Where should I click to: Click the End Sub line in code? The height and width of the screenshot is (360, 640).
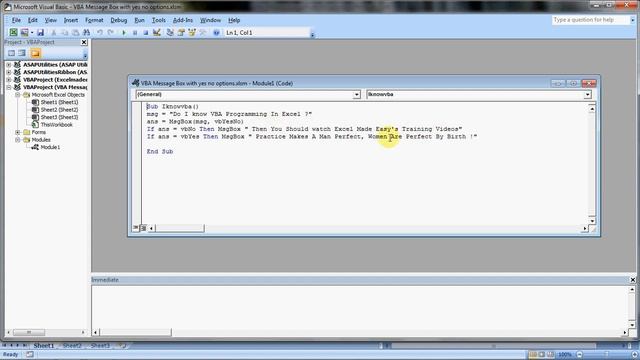point(160,151)
